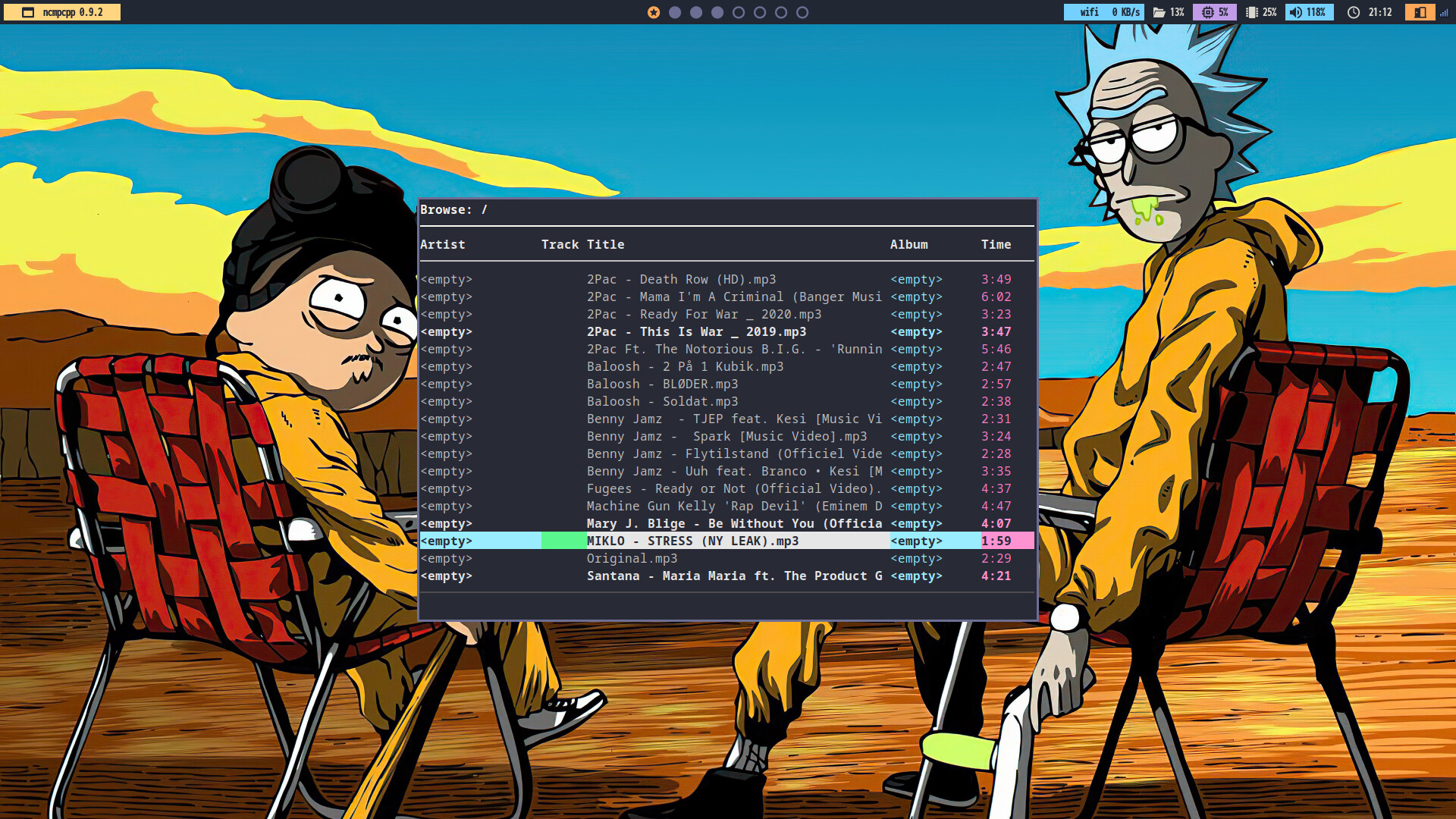Select Benny Jamz - Uuh feat. Branco track
Image resolution: width=1456 pixels, height=819 pixels.
click(727, 471)
